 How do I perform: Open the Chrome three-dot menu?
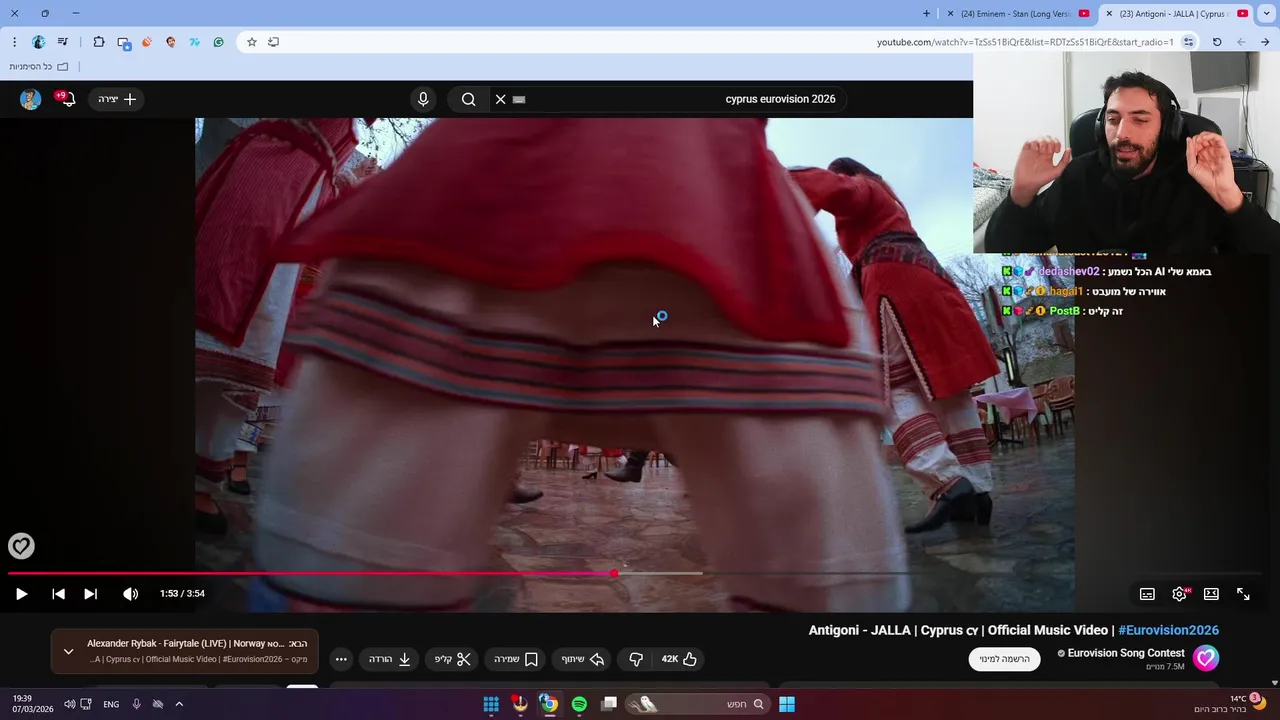click(14, 42)
